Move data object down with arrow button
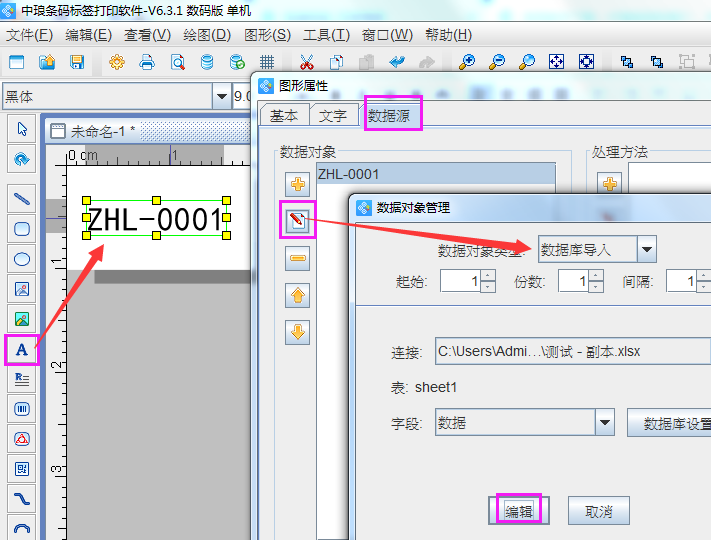This screenshot has height=540, width=711. coord(297,332)
